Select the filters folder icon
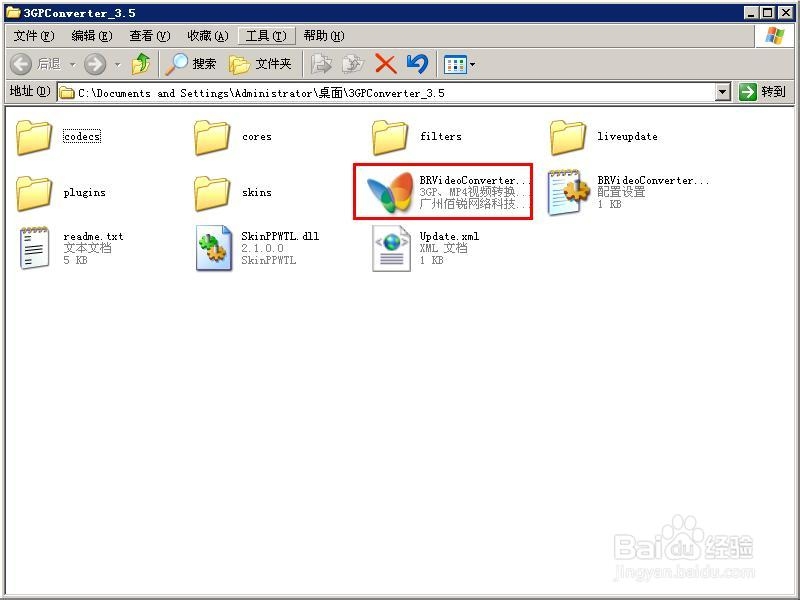 tap(390, 137)
